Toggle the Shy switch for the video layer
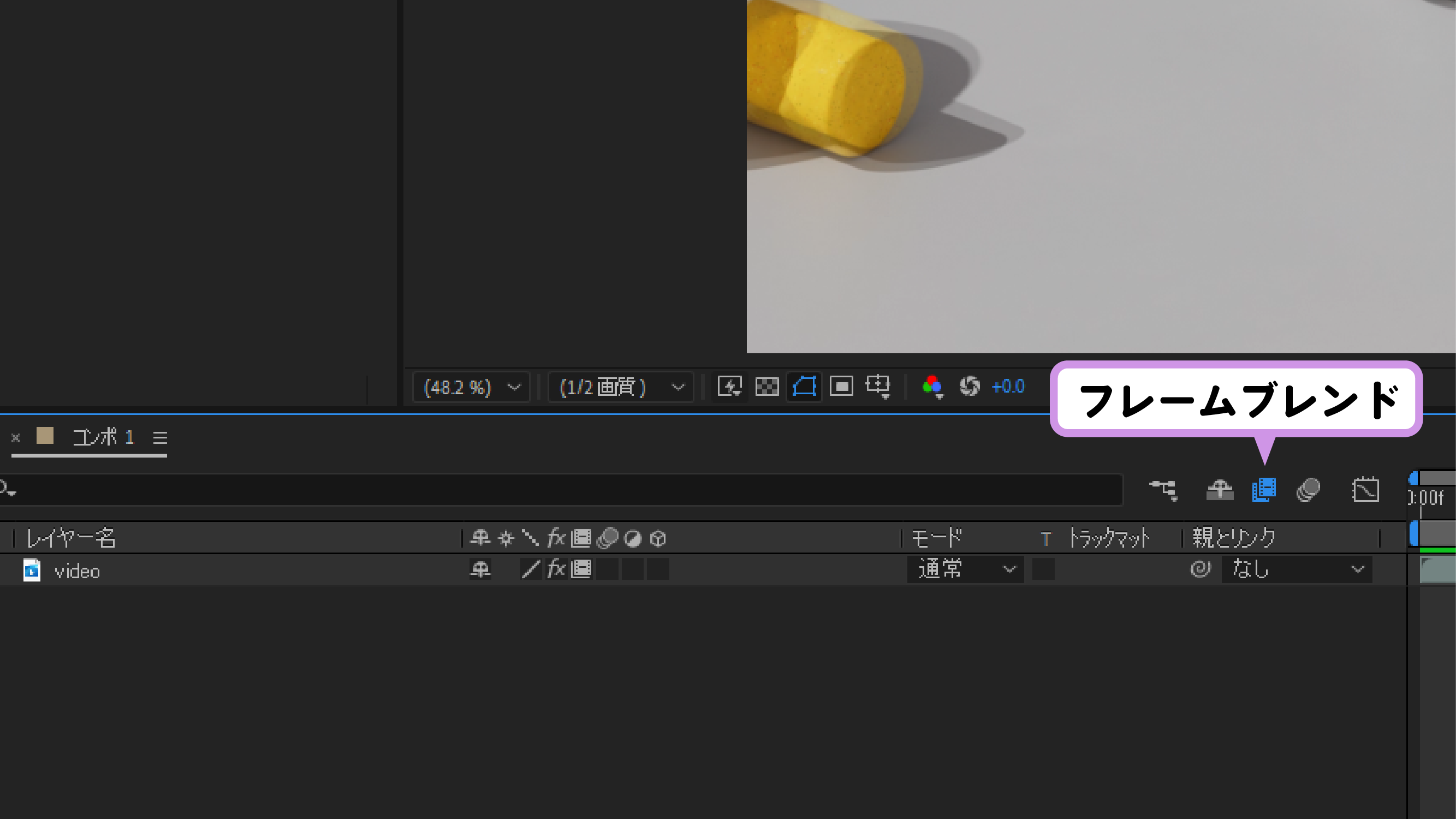 click(x=480, y=569)
